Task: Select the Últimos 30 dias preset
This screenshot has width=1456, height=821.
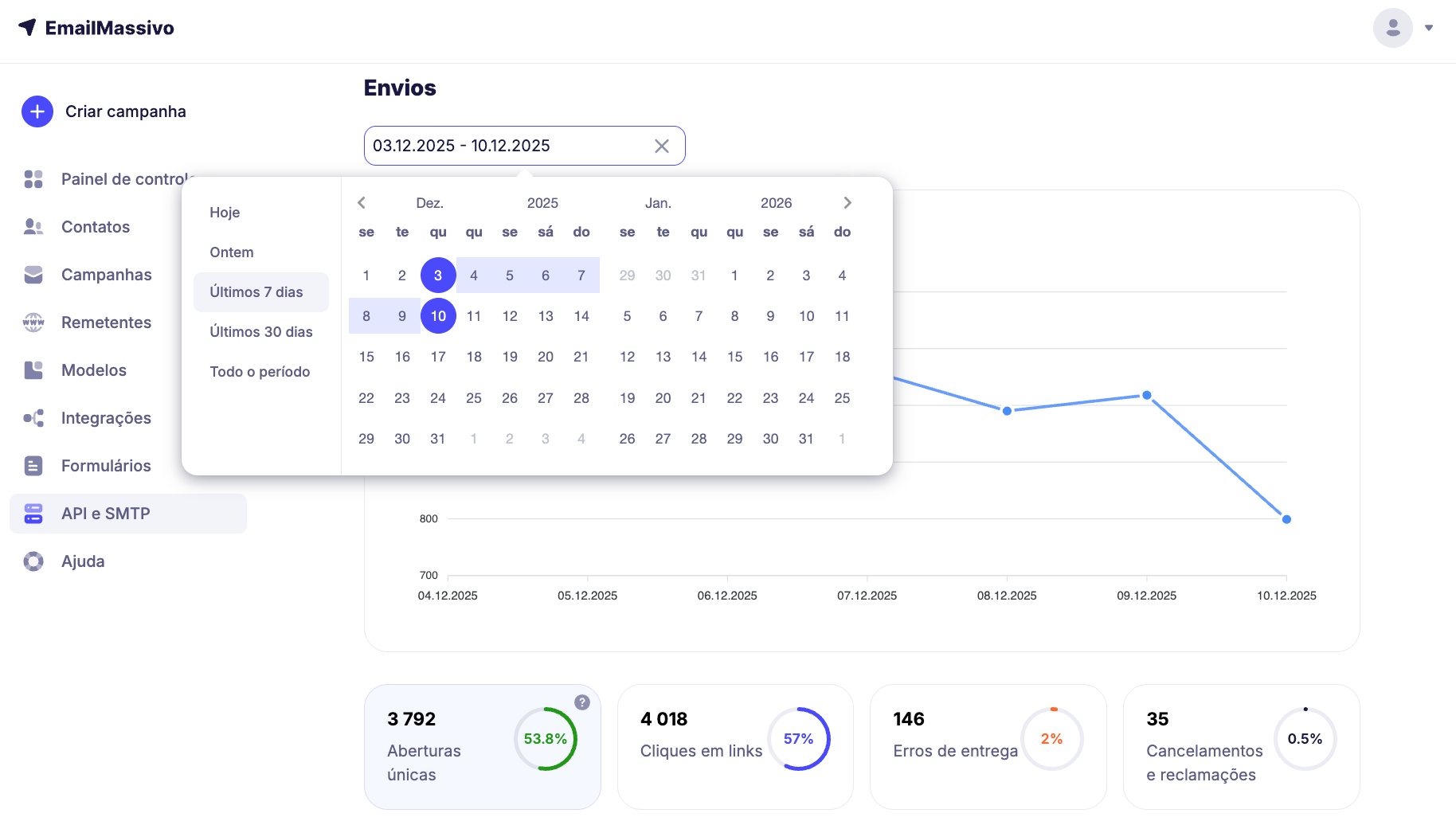Action: [260, 332]
